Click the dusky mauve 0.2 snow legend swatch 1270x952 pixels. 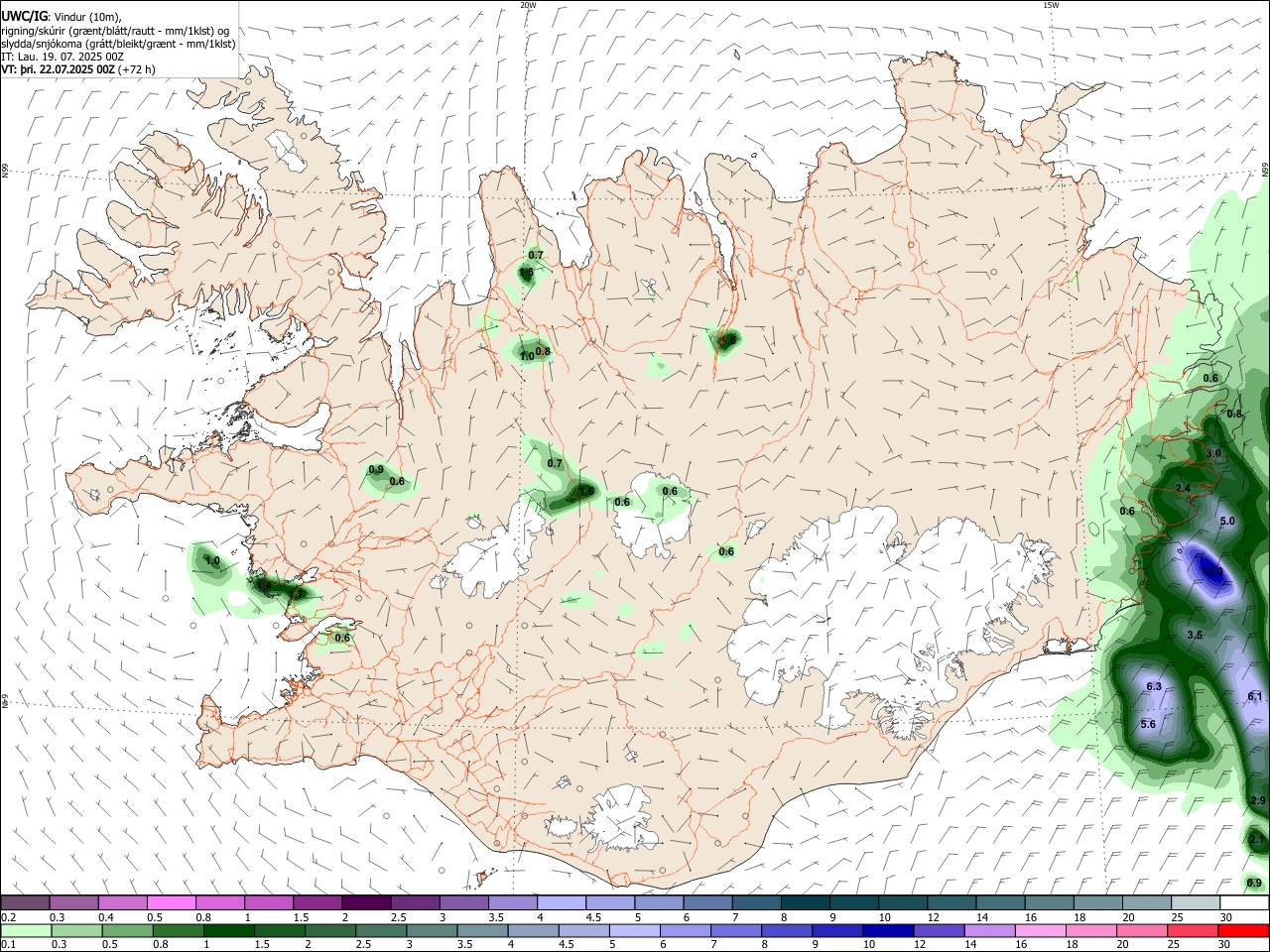[26, 903]
